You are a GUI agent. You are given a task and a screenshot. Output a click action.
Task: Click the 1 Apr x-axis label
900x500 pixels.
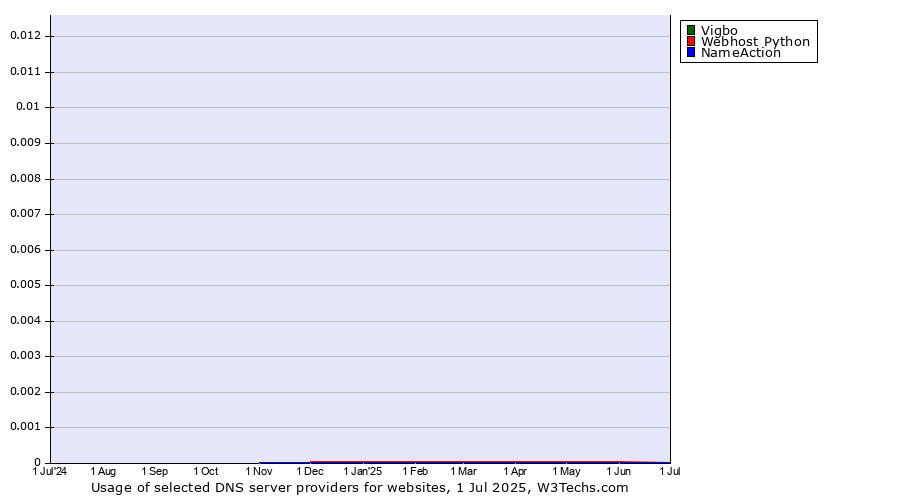[515, 471]
